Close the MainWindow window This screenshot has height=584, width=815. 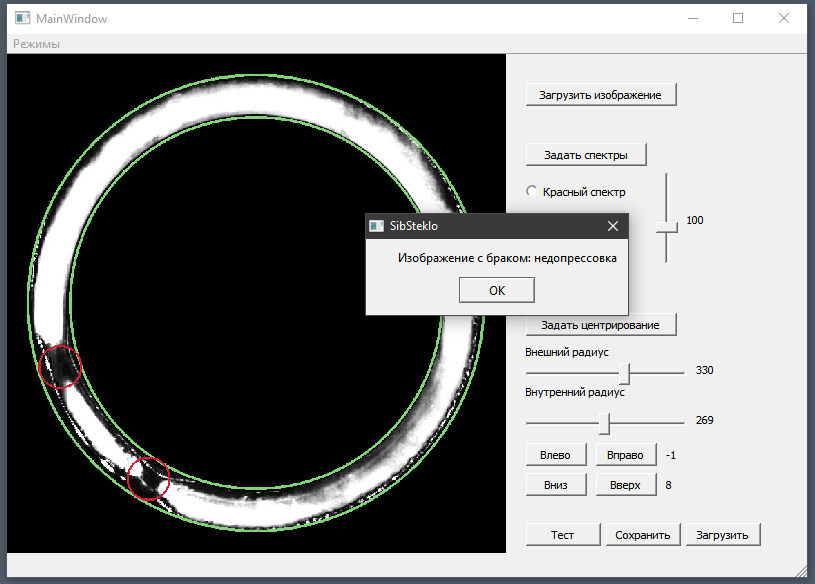point(783,18)
